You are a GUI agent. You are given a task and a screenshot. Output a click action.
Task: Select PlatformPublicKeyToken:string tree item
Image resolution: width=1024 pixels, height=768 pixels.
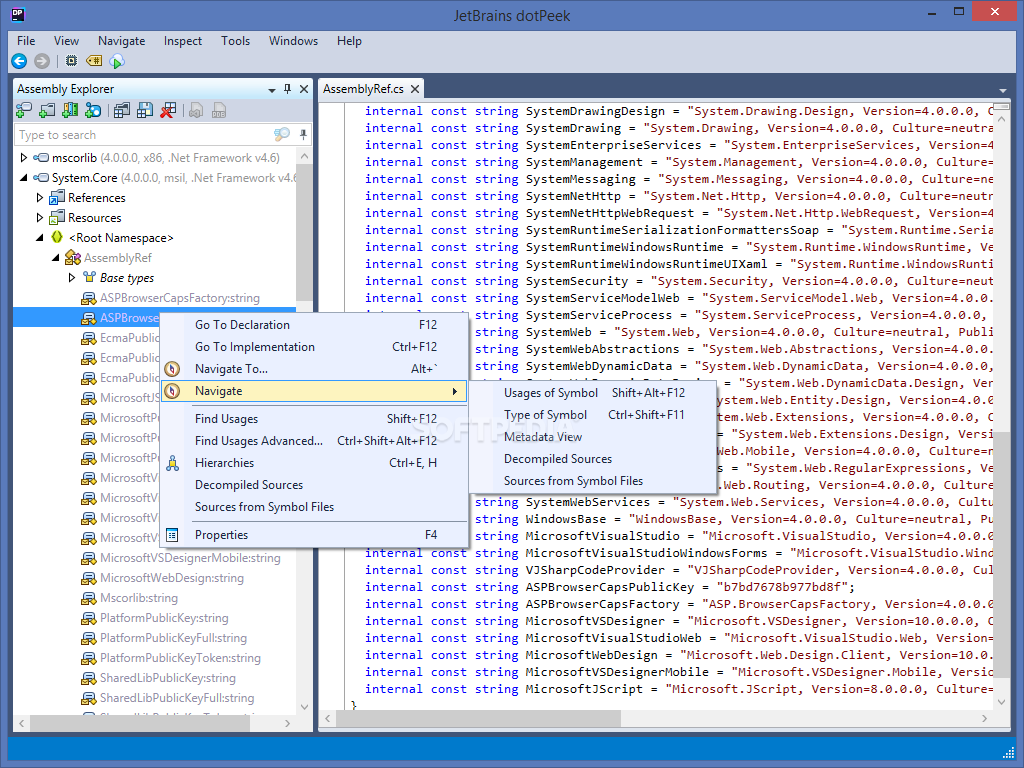pos(180,658)
